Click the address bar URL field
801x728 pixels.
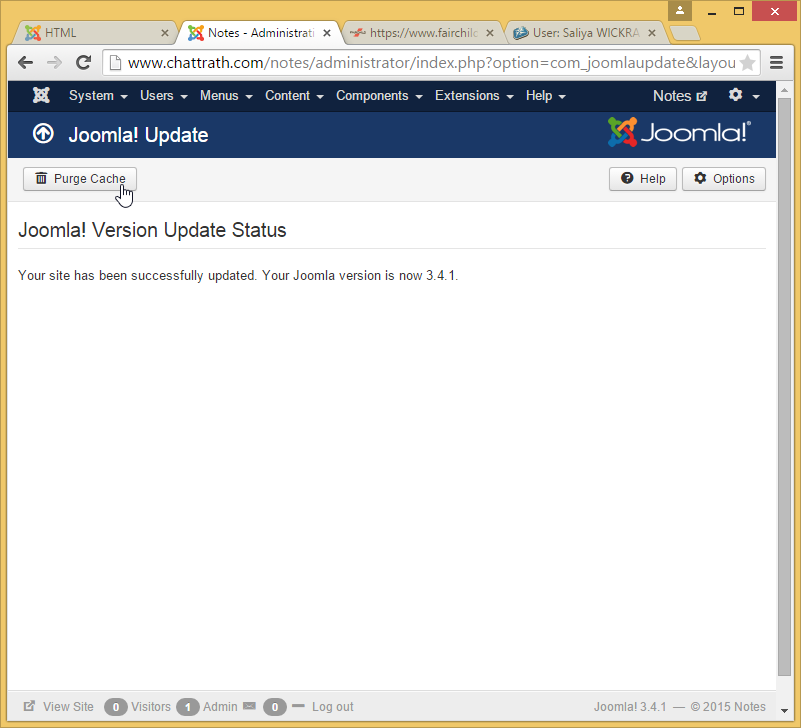coord(420,63)
